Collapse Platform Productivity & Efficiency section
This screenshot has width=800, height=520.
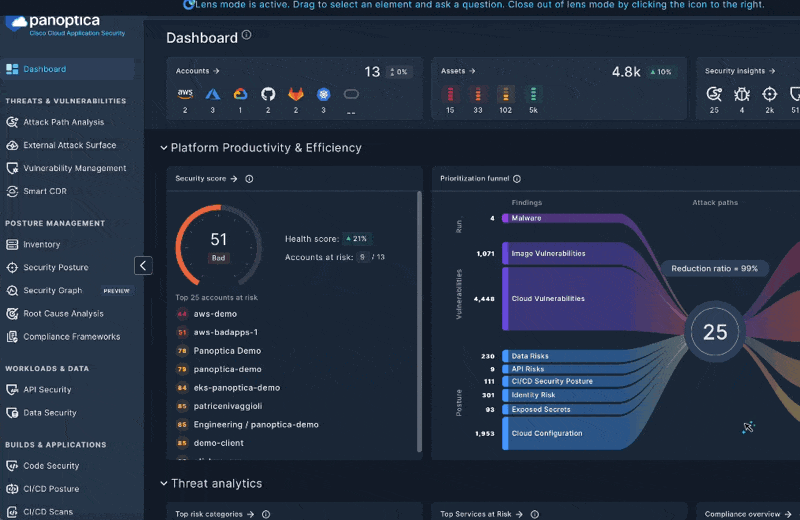tap(164, 148)
